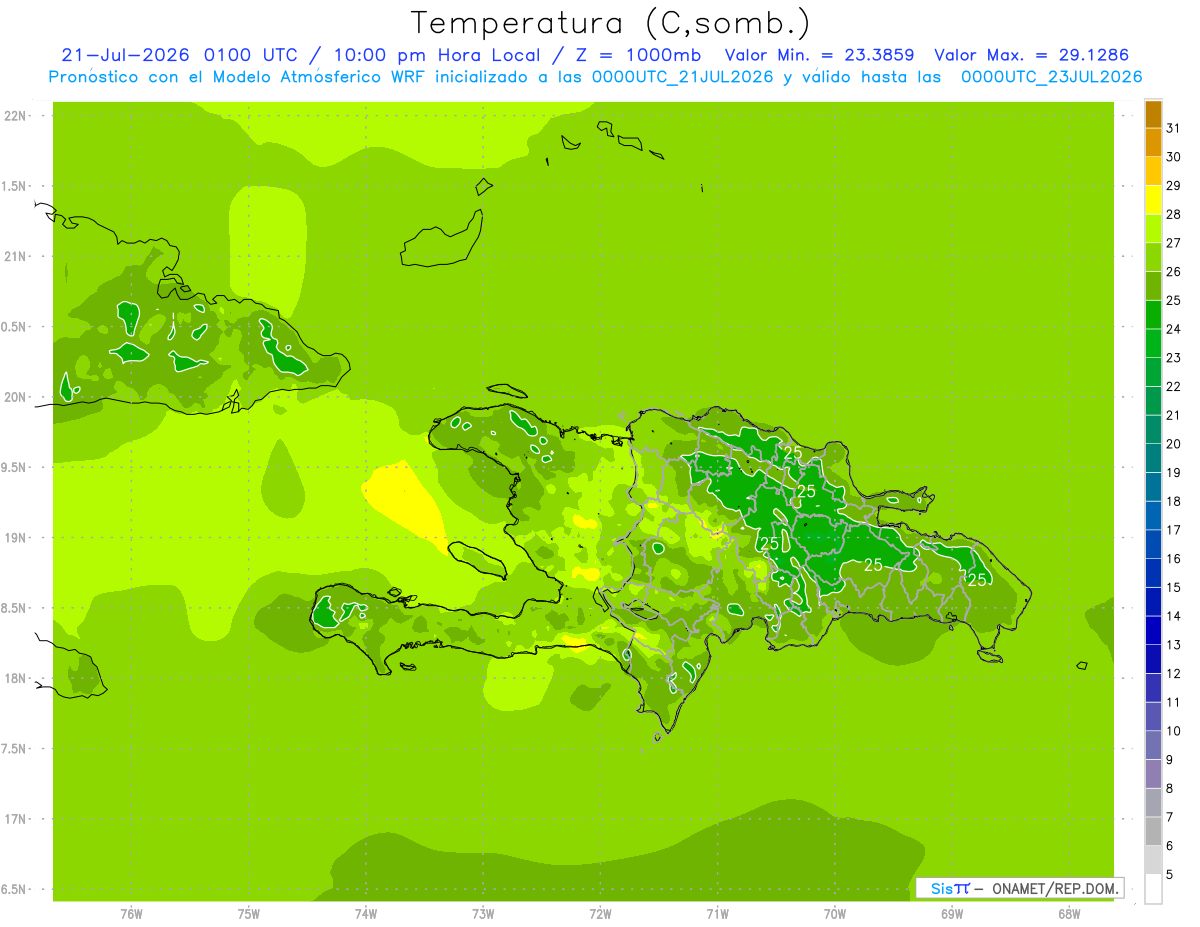Click the 'Valor Min. = 23.3859' value

(x=819, y=55)
